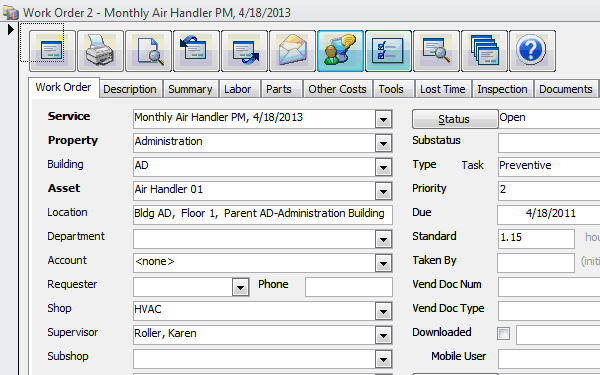This screenshot has height=375, width=600.
Task: Open the Building dropdown list
Action: pyautogui.click(x=383, y=168)
